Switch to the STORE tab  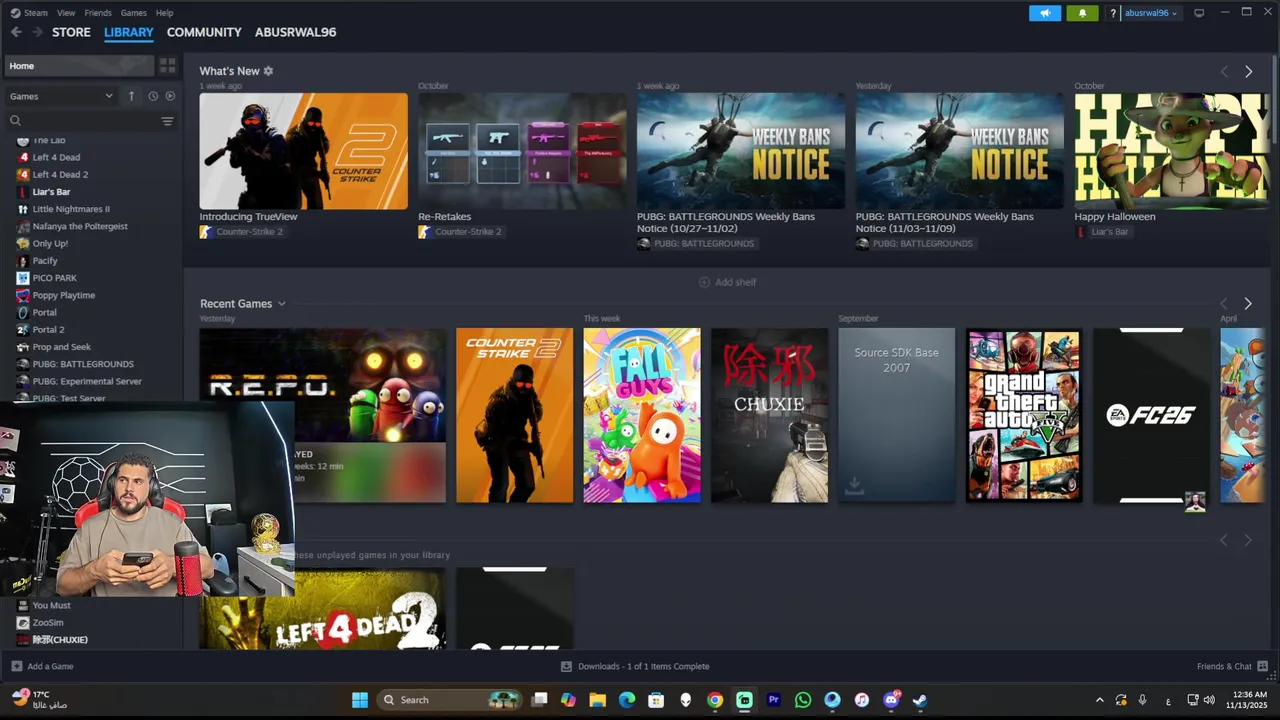[x=71, y=32]
